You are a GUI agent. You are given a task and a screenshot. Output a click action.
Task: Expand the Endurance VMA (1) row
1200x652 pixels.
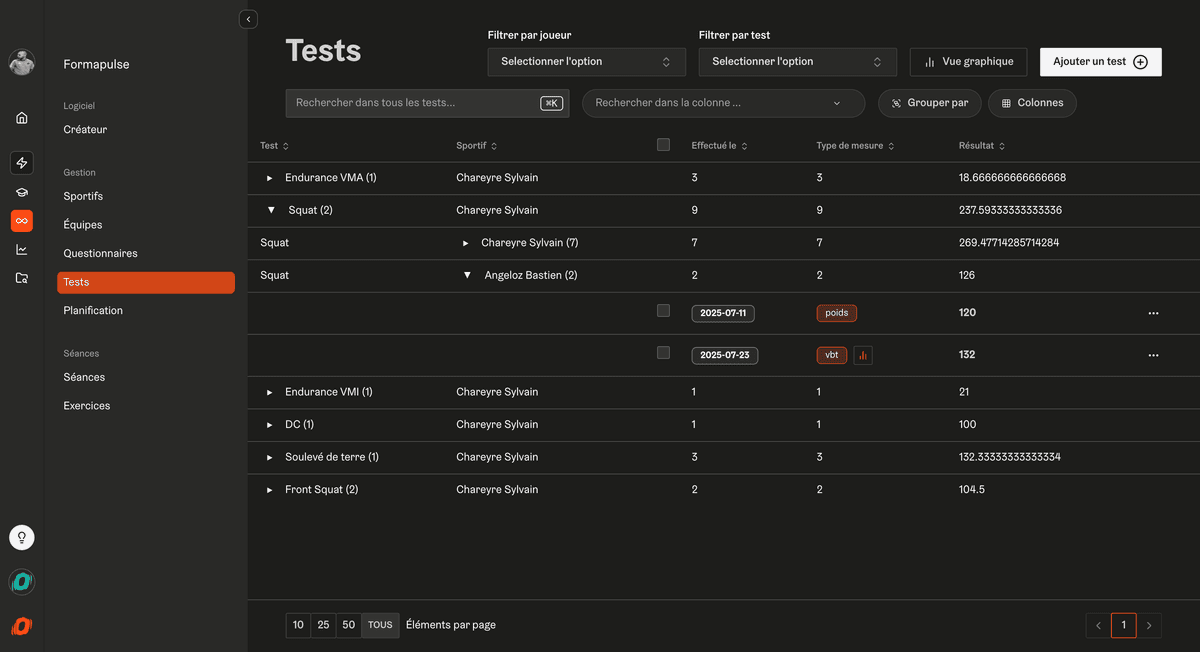pyautogui.click(x=268, y=177)
